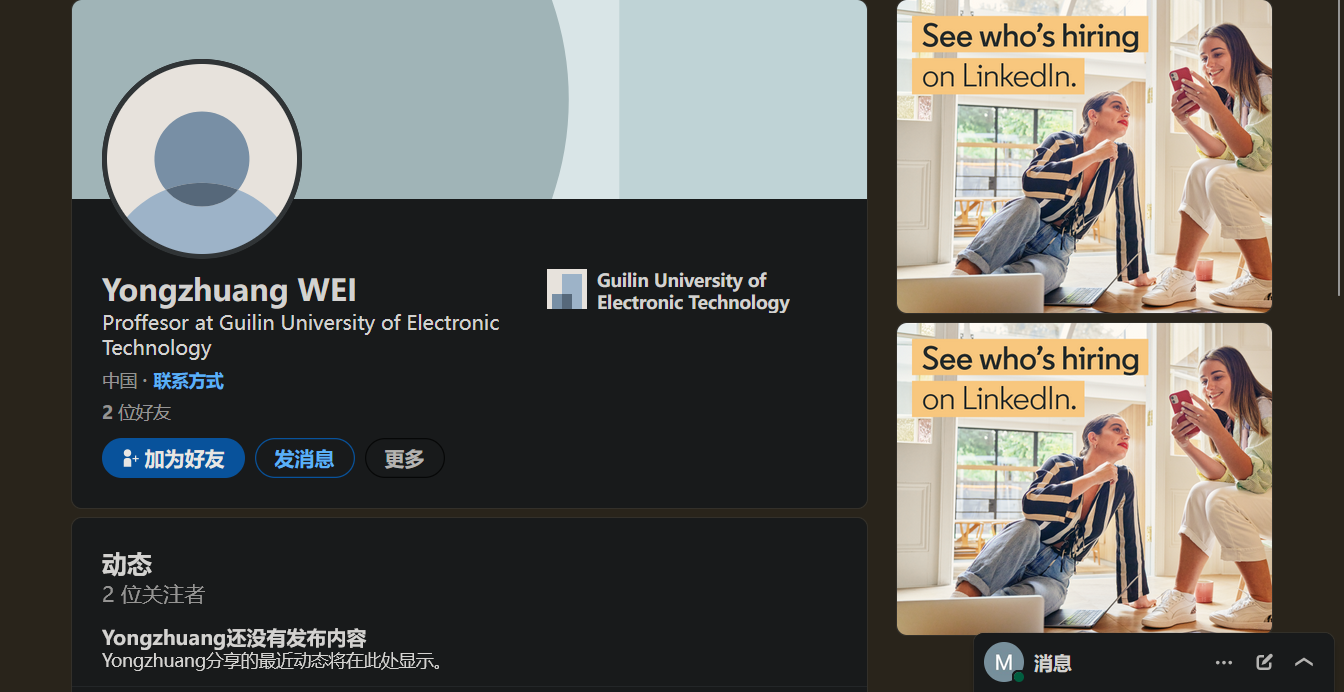Click the Guilin University logo icon

coord(566,289)
